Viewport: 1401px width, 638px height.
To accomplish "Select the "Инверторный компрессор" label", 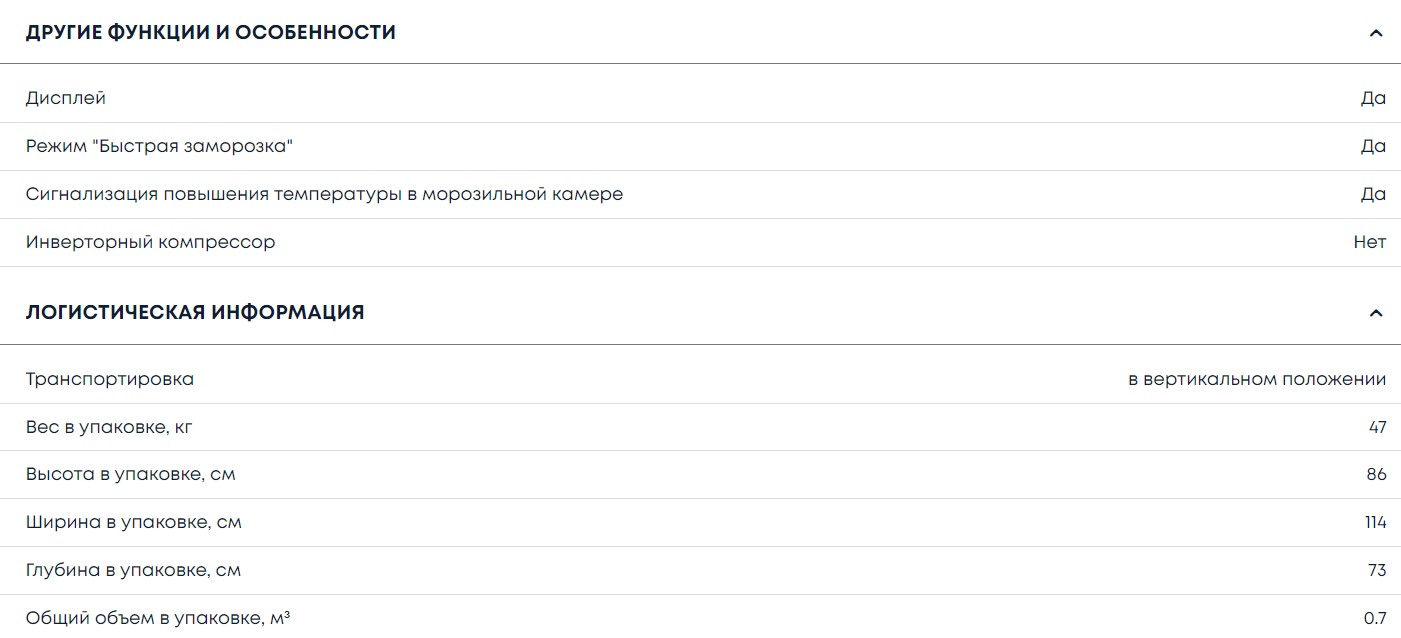I will pos(150,242).
